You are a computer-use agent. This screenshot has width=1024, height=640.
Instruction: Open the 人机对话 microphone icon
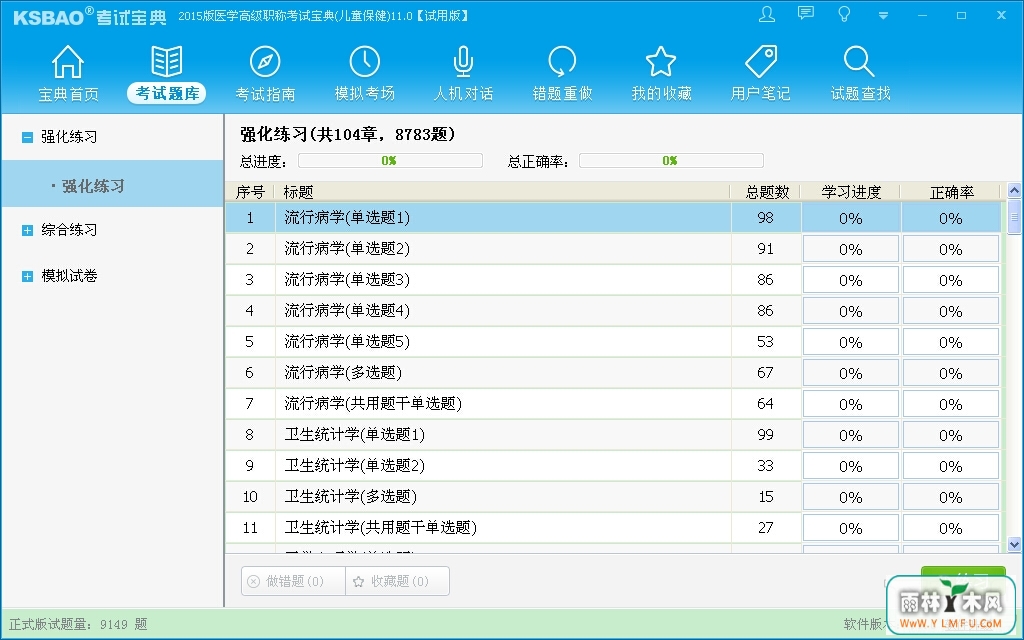463,63
